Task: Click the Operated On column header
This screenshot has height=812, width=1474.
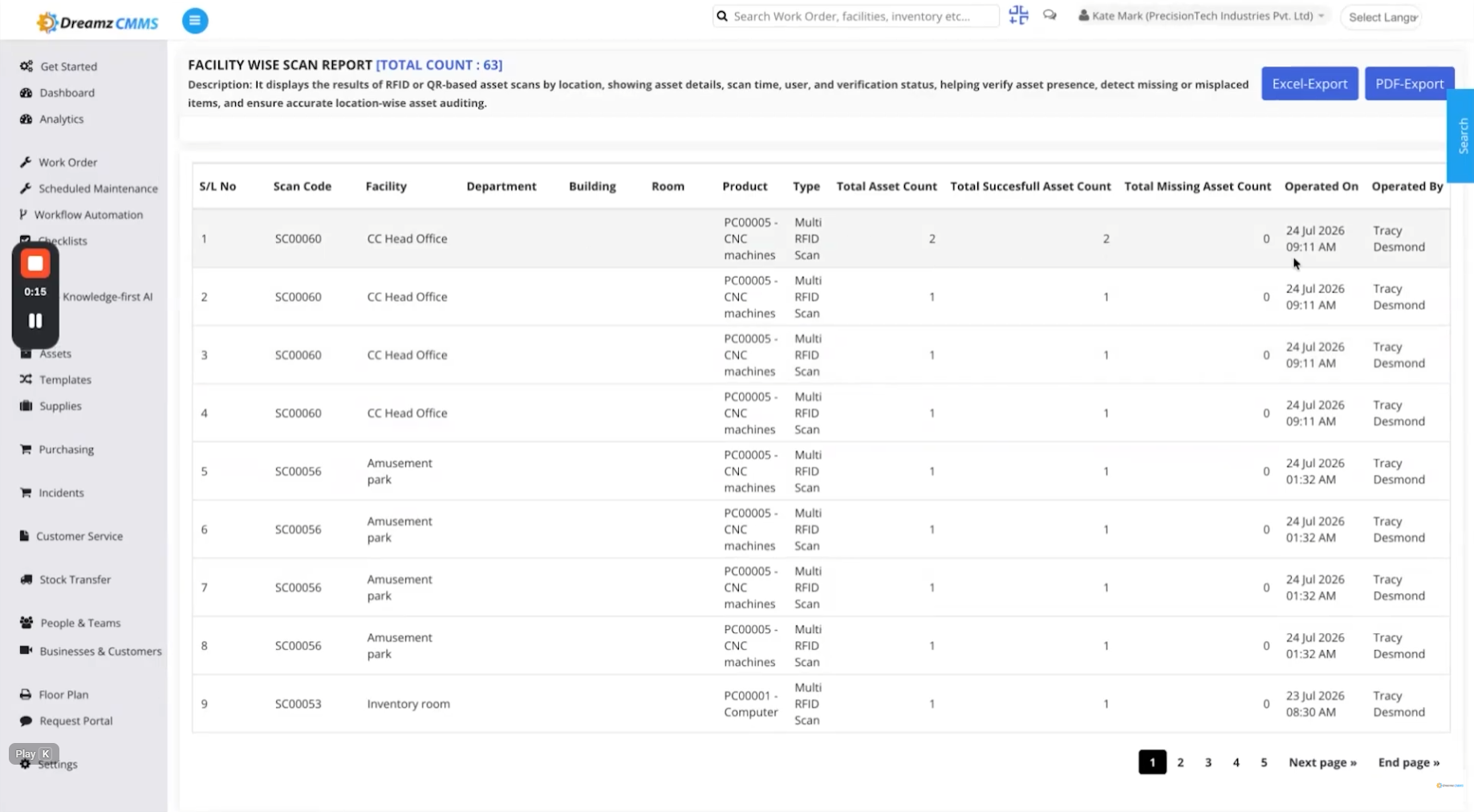Action: (1321, 186)
